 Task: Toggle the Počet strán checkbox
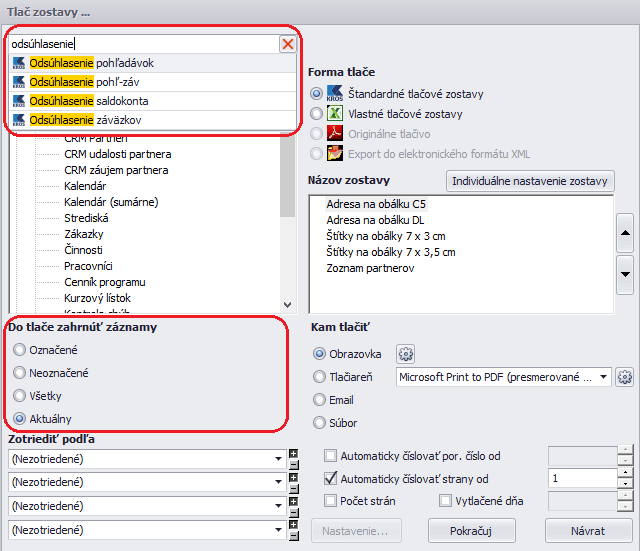point(331,500)
